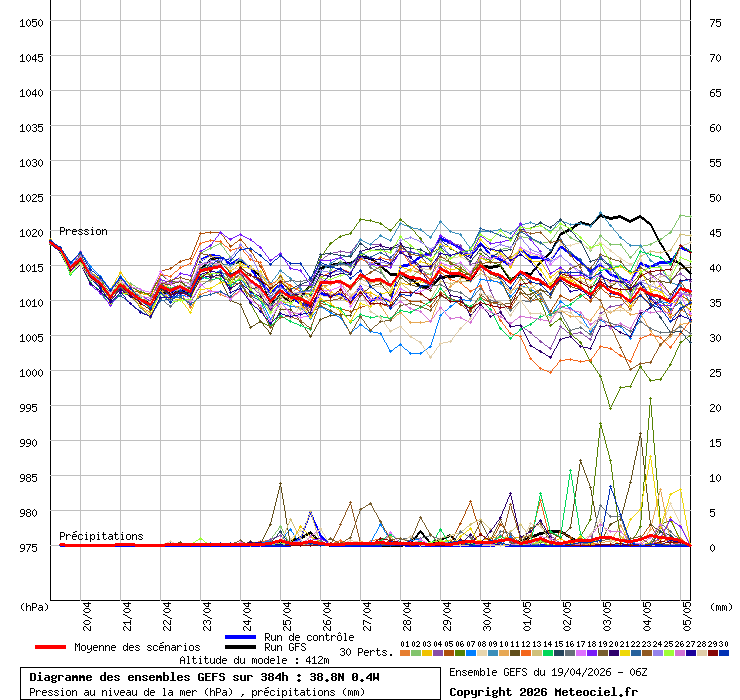The width and height of the screenshot is (740, 700).
Task: Select perturbation 30 blue color swatch
Action: (x=723, y=653)
